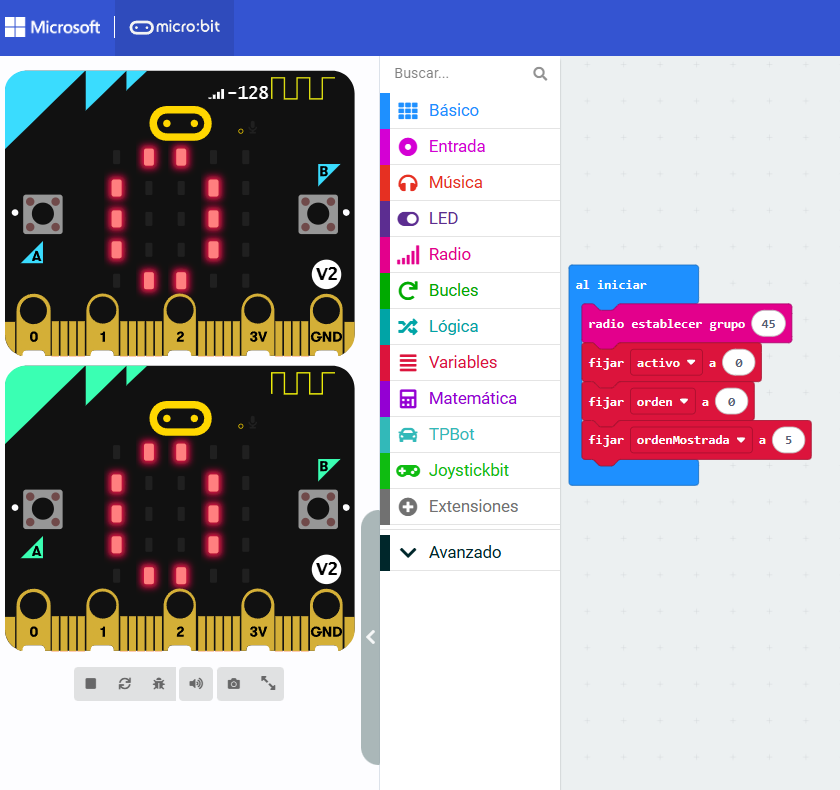Viewport: 840px width, 790px height.
Task: Open the Entrada block category
Action: (x=470, y=146)
